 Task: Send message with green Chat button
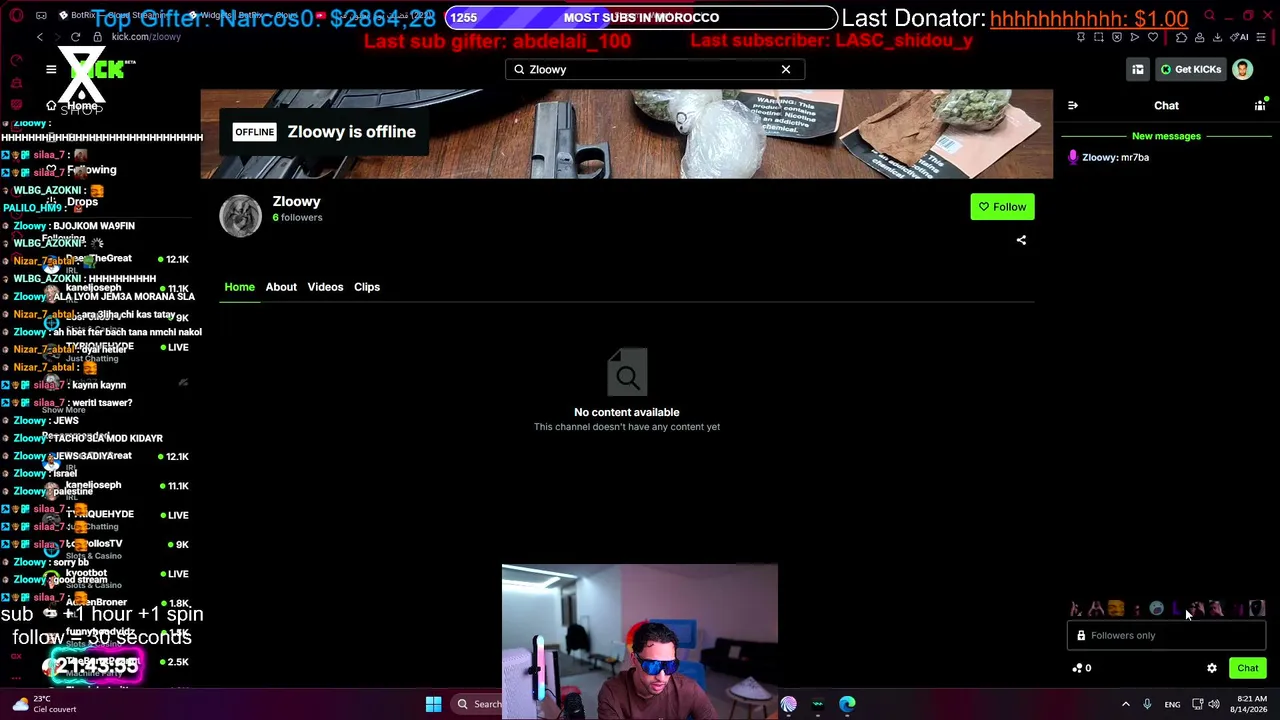point(1248,668)
